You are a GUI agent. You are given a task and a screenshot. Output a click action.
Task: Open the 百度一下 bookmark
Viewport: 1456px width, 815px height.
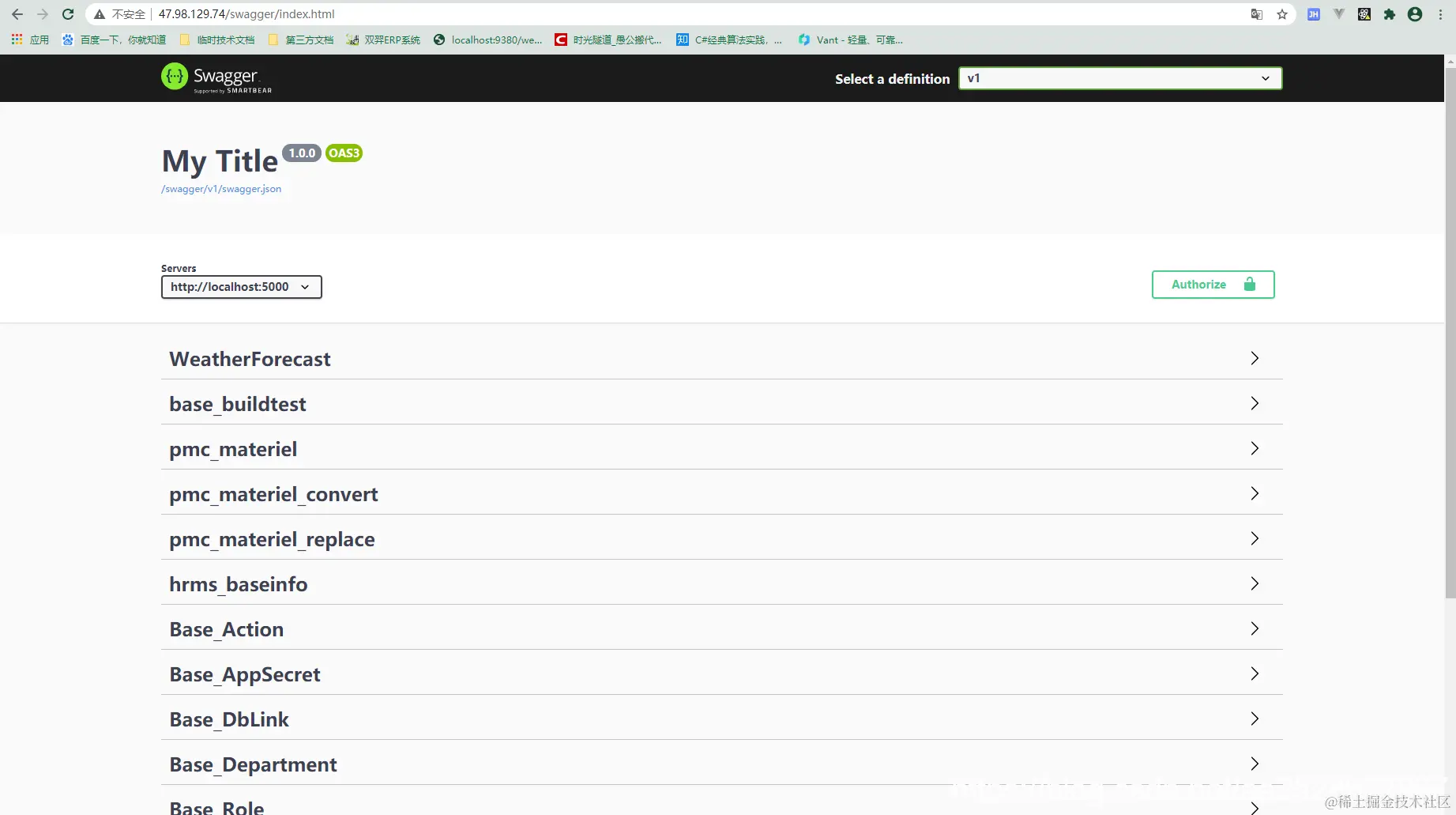[115, 40]
